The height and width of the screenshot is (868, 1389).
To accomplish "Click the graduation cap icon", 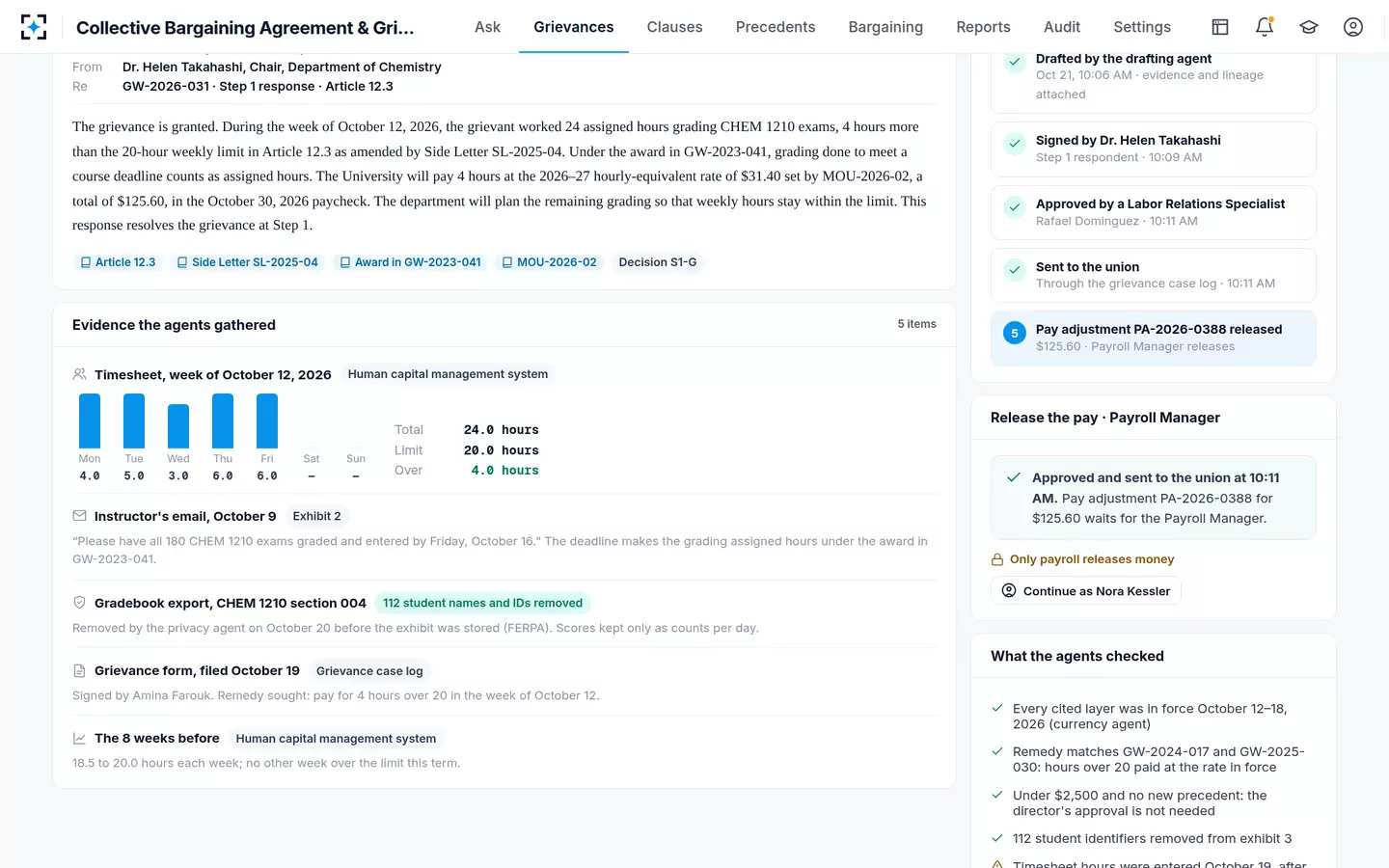I will click(1309, 27).
